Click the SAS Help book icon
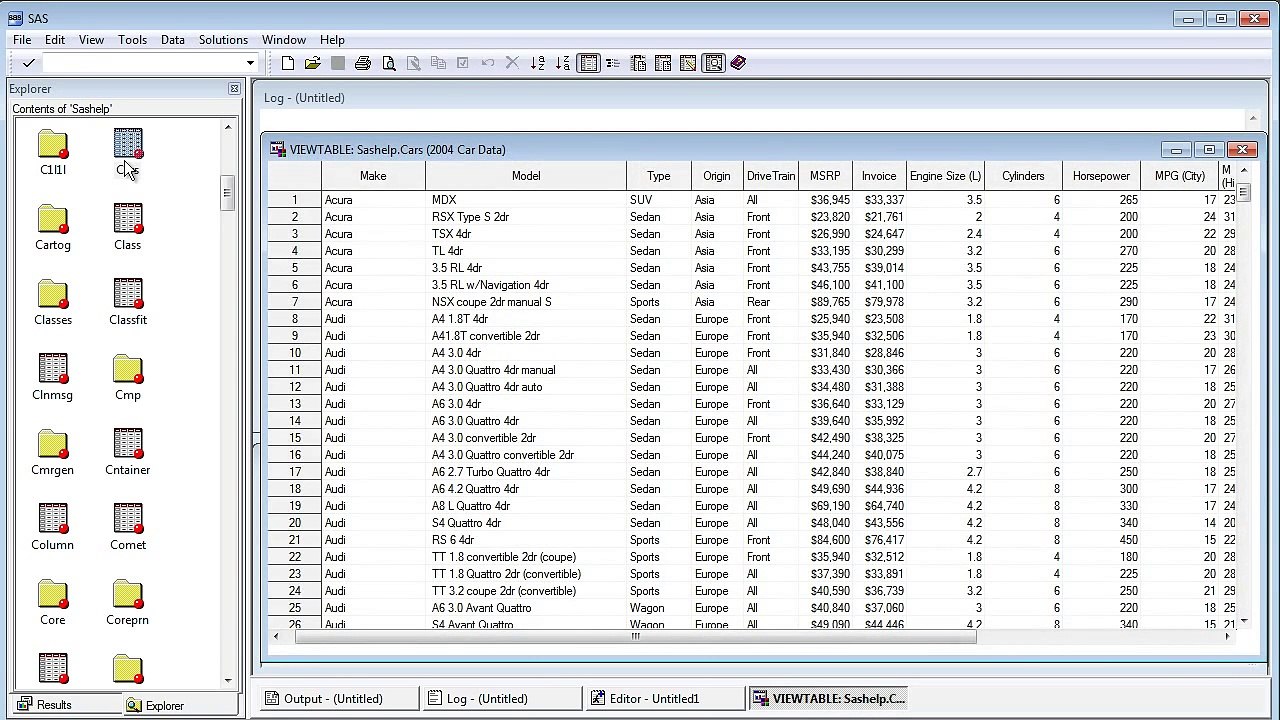 pos(738,63)
